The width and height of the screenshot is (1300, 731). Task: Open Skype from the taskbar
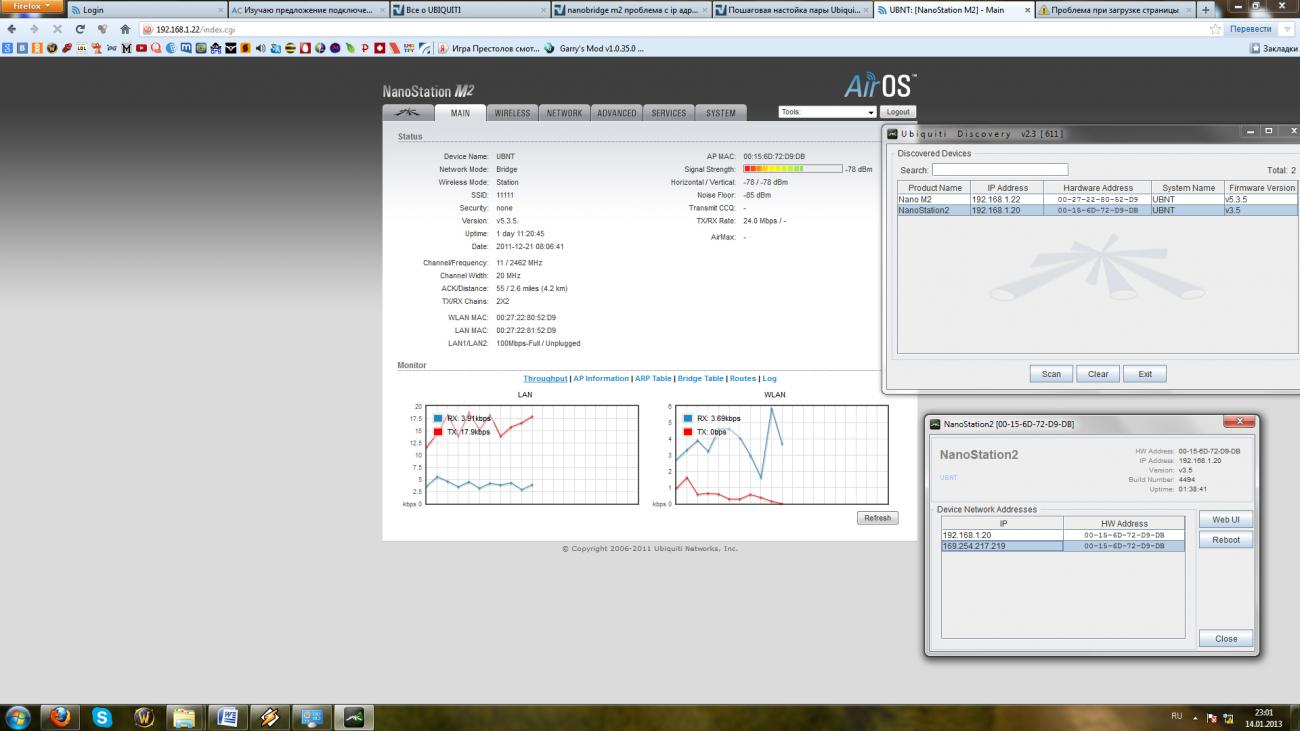click(102, 717)
